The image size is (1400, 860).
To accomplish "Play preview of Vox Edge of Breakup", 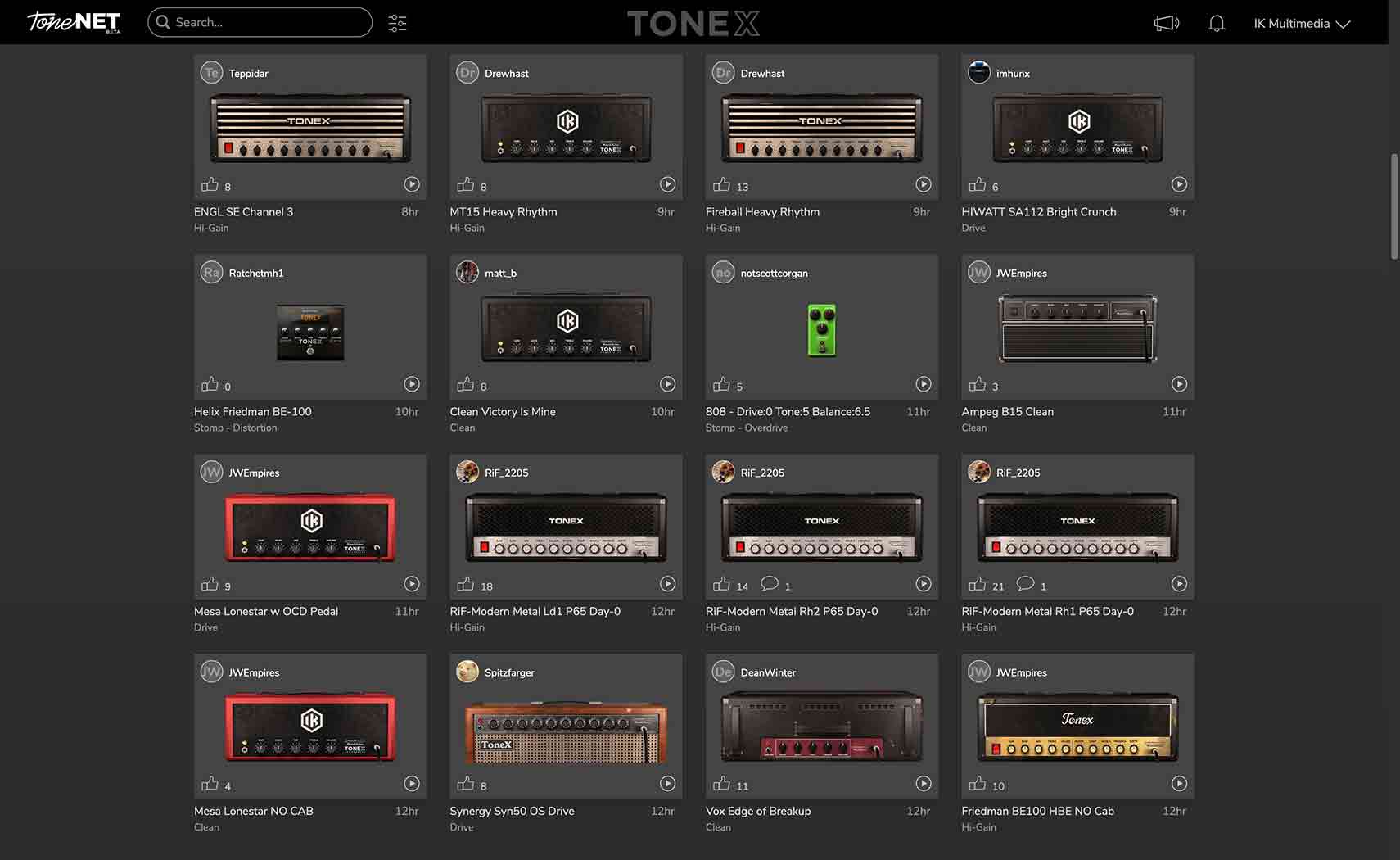I will point(924,784).
